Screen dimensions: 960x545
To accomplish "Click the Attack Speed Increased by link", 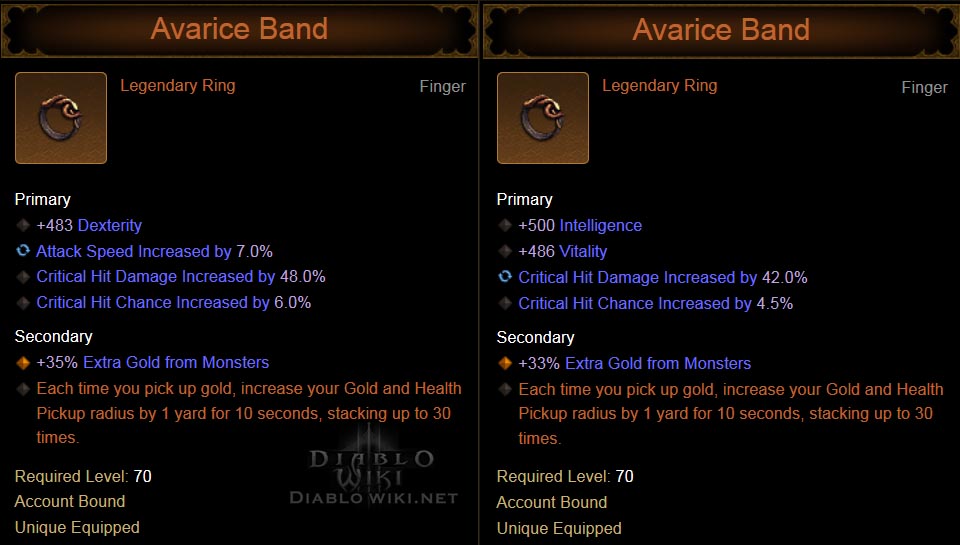I will [x=134, y=251].
